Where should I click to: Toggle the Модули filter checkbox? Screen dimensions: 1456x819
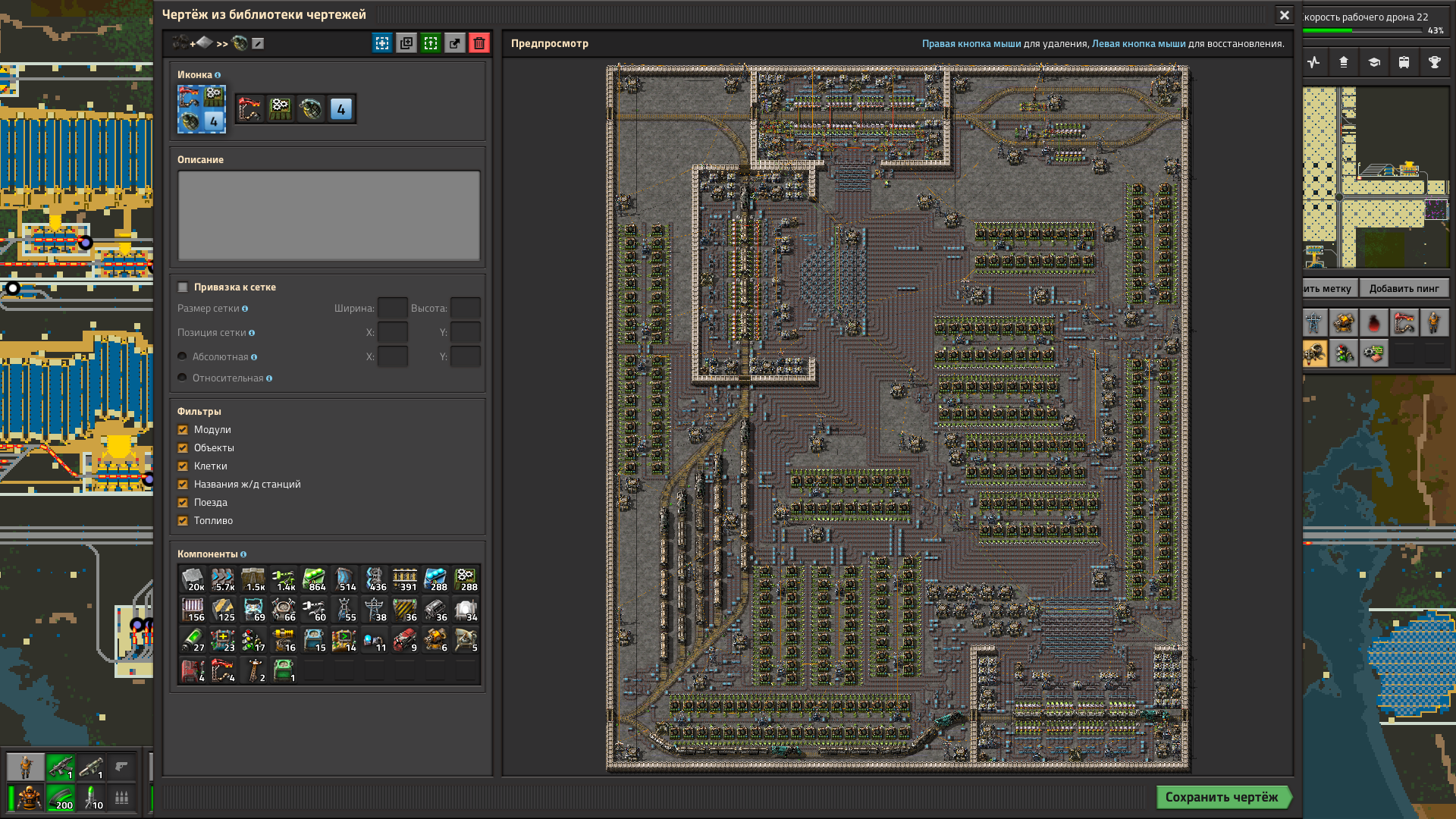[183, 430]
